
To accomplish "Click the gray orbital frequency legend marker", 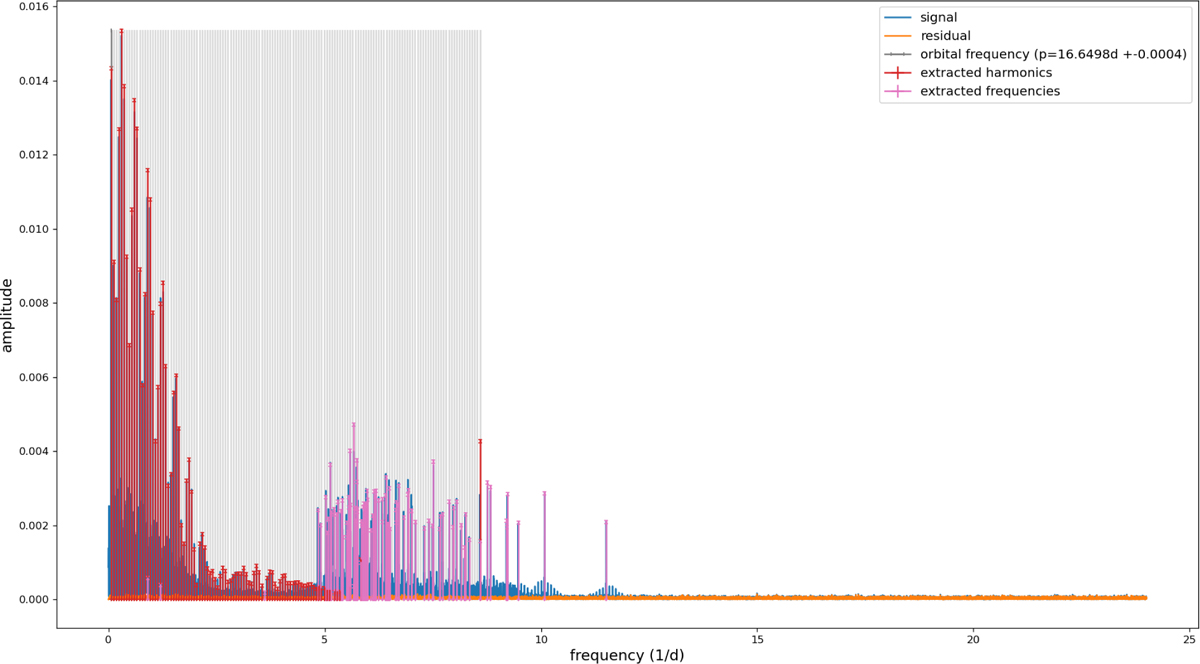I will click(900, 54).
